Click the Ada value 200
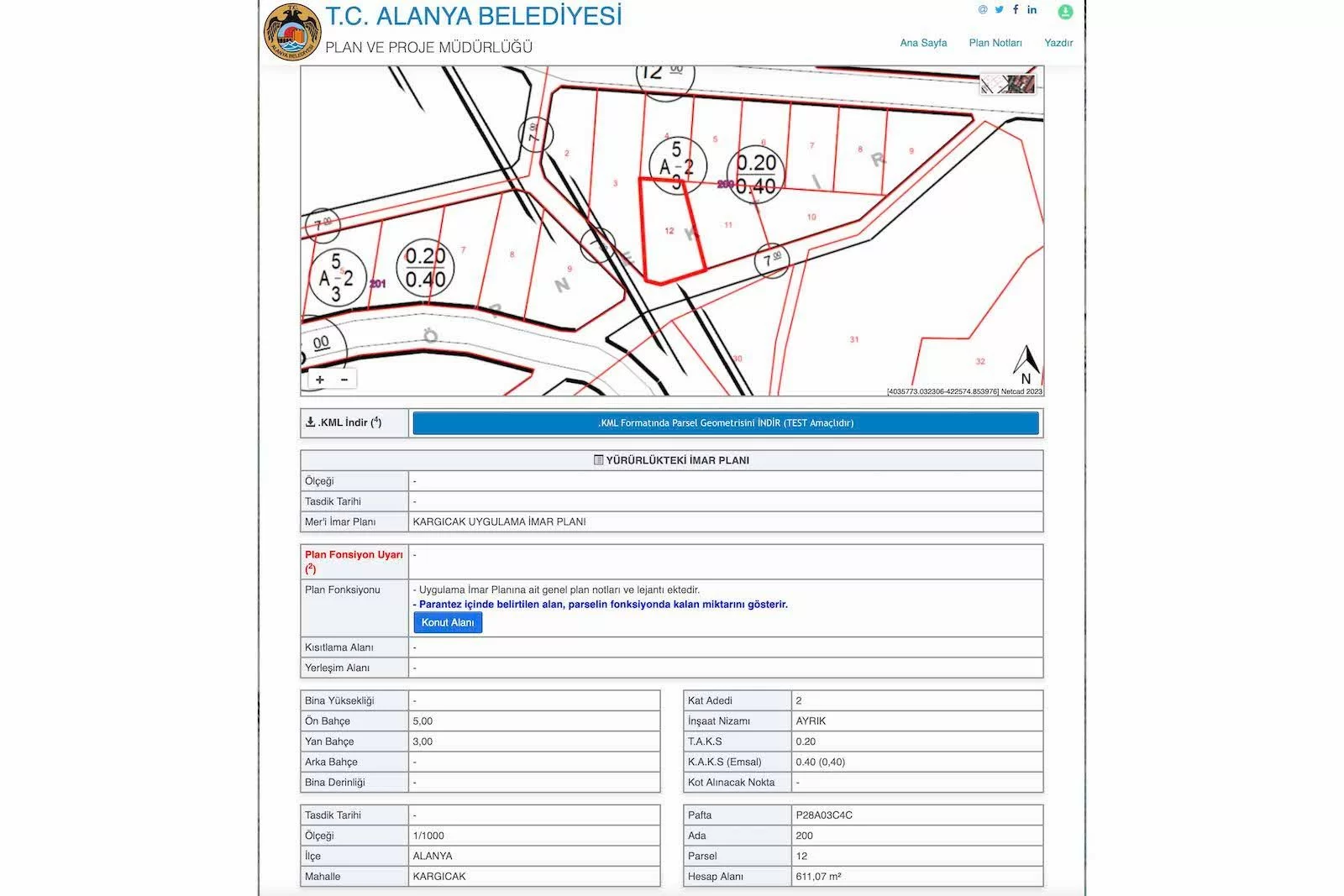 pos(805,836)
